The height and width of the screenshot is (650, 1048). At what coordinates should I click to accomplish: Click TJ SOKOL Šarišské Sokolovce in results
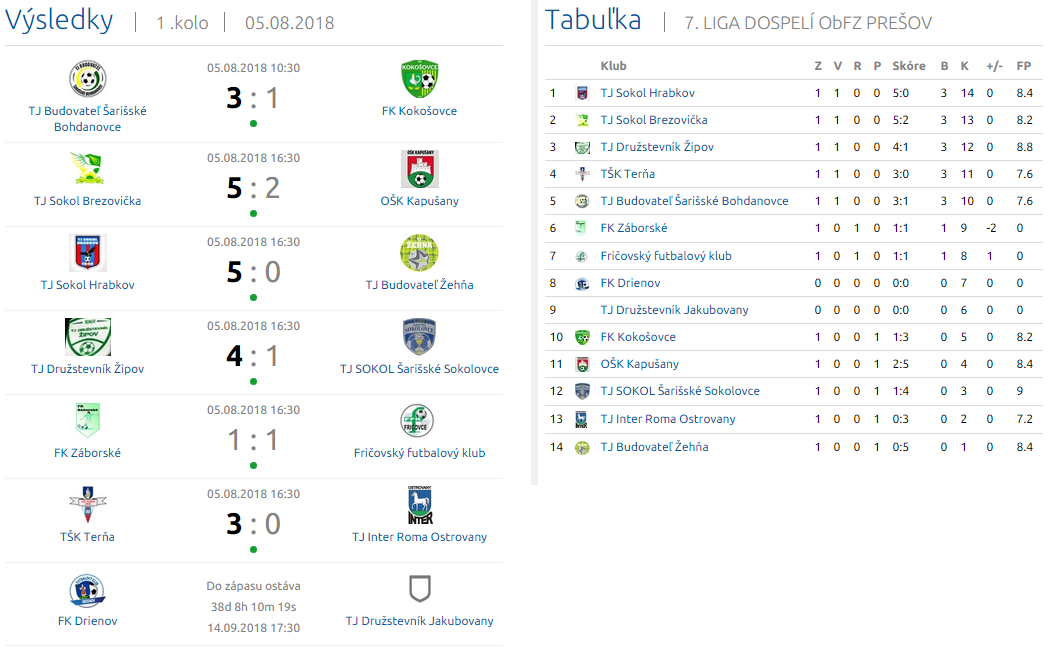(419, 369)
